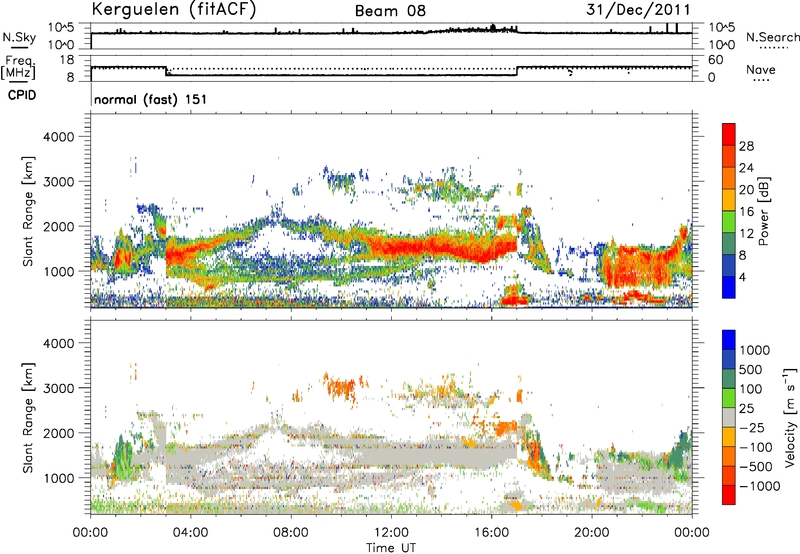Click the '16:00' time axis tick label
The image size is (800, 554).
(x=491, y=533)
